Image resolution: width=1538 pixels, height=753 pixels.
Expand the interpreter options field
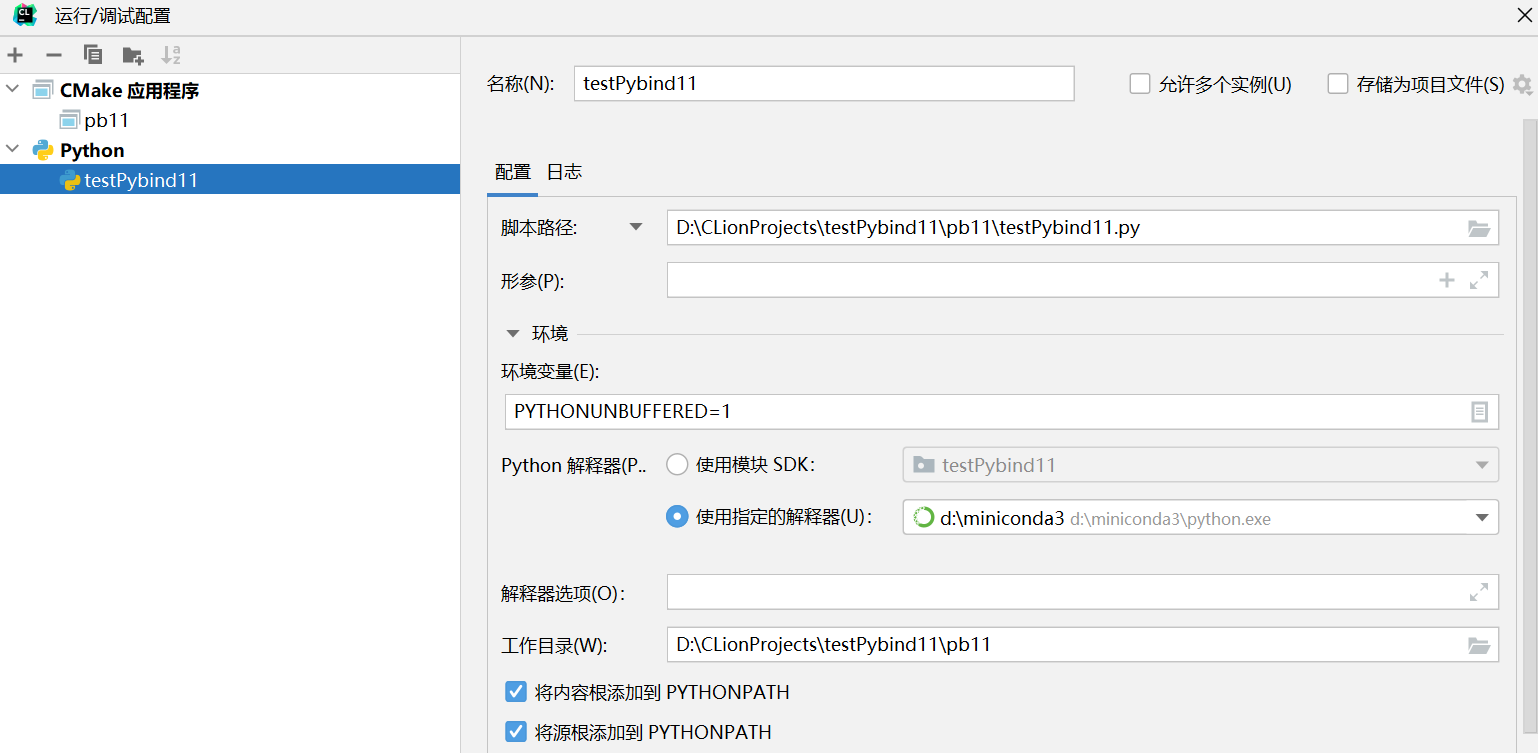click(x=1479, y=592)
